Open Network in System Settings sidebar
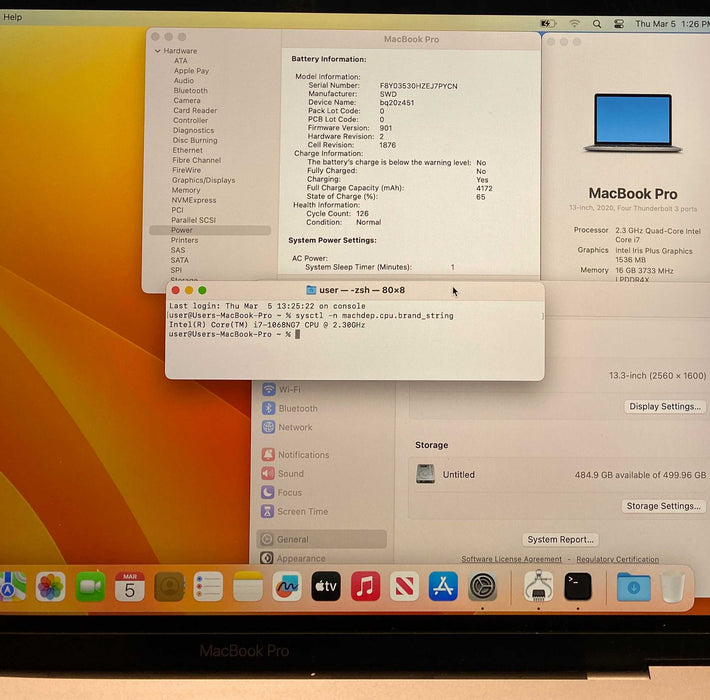Viewport: 710px width, 700px height. (x=287, y=427)
